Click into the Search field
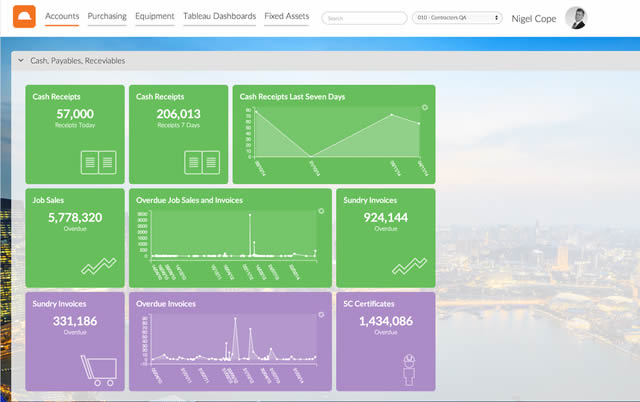The width and height of the screenshot is (640, 402). [x=365, y=18]
